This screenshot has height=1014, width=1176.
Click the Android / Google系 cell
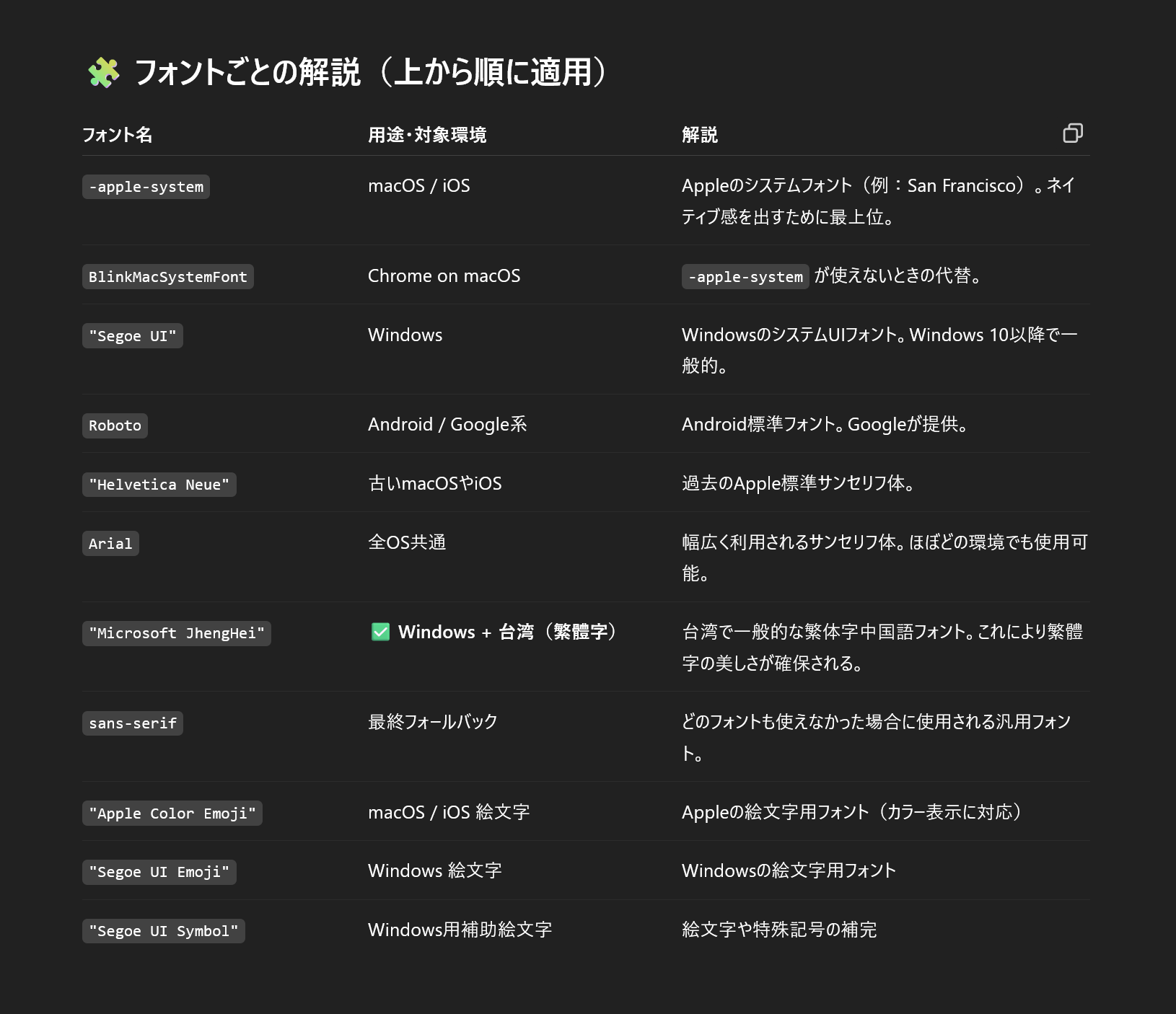coord(447,425)
